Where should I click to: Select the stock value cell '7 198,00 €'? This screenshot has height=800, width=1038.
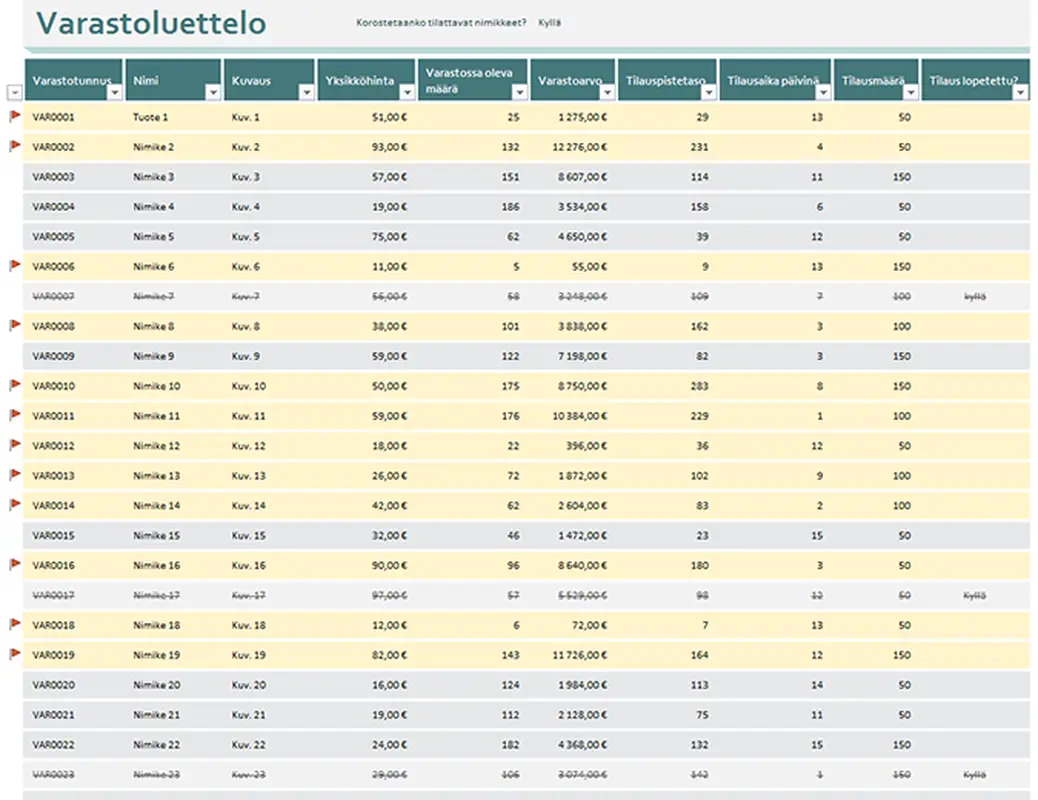tap(583, 356)
